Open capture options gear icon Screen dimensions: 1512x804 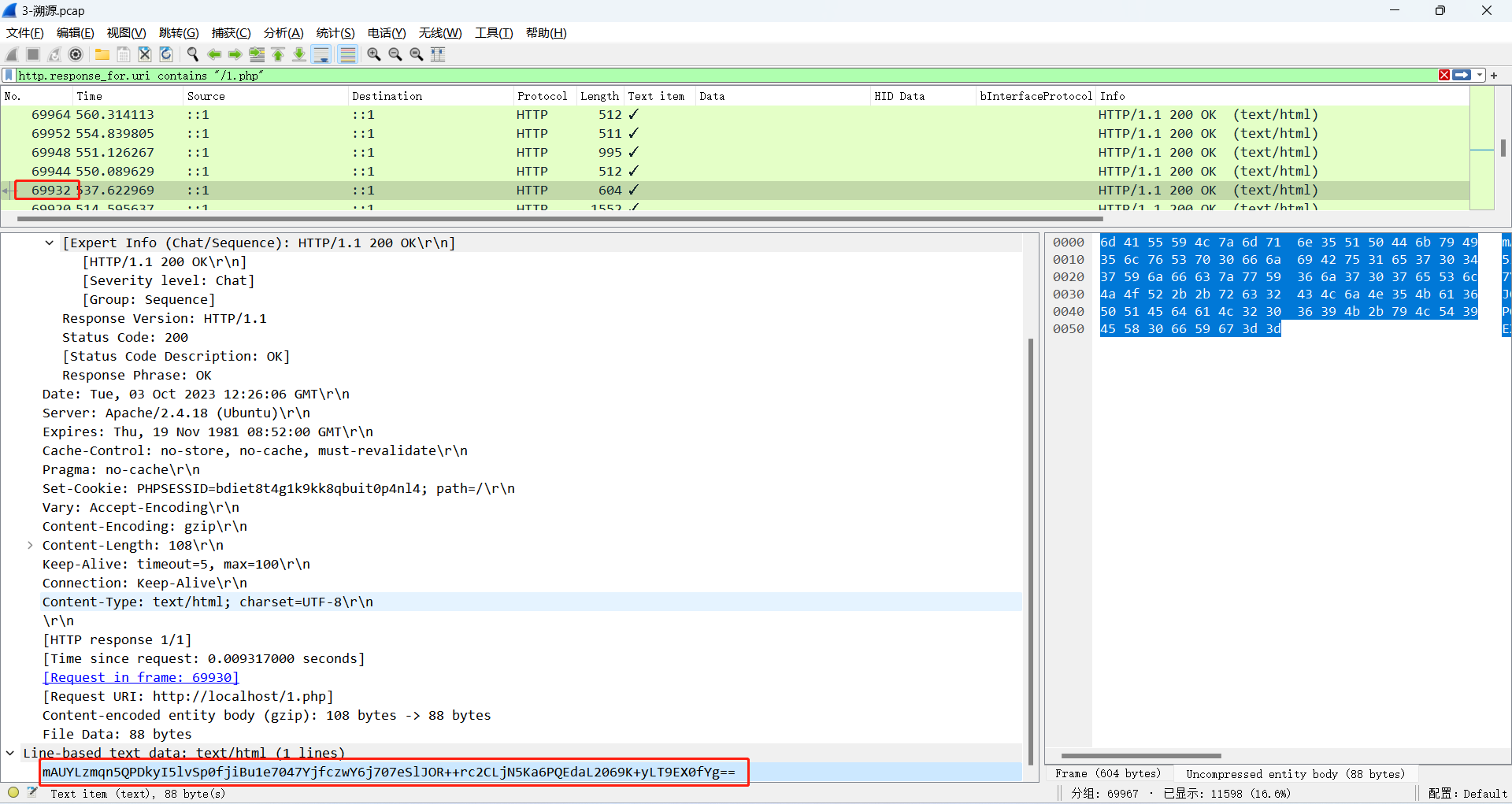pyautogui.click(x=76, y=54)
